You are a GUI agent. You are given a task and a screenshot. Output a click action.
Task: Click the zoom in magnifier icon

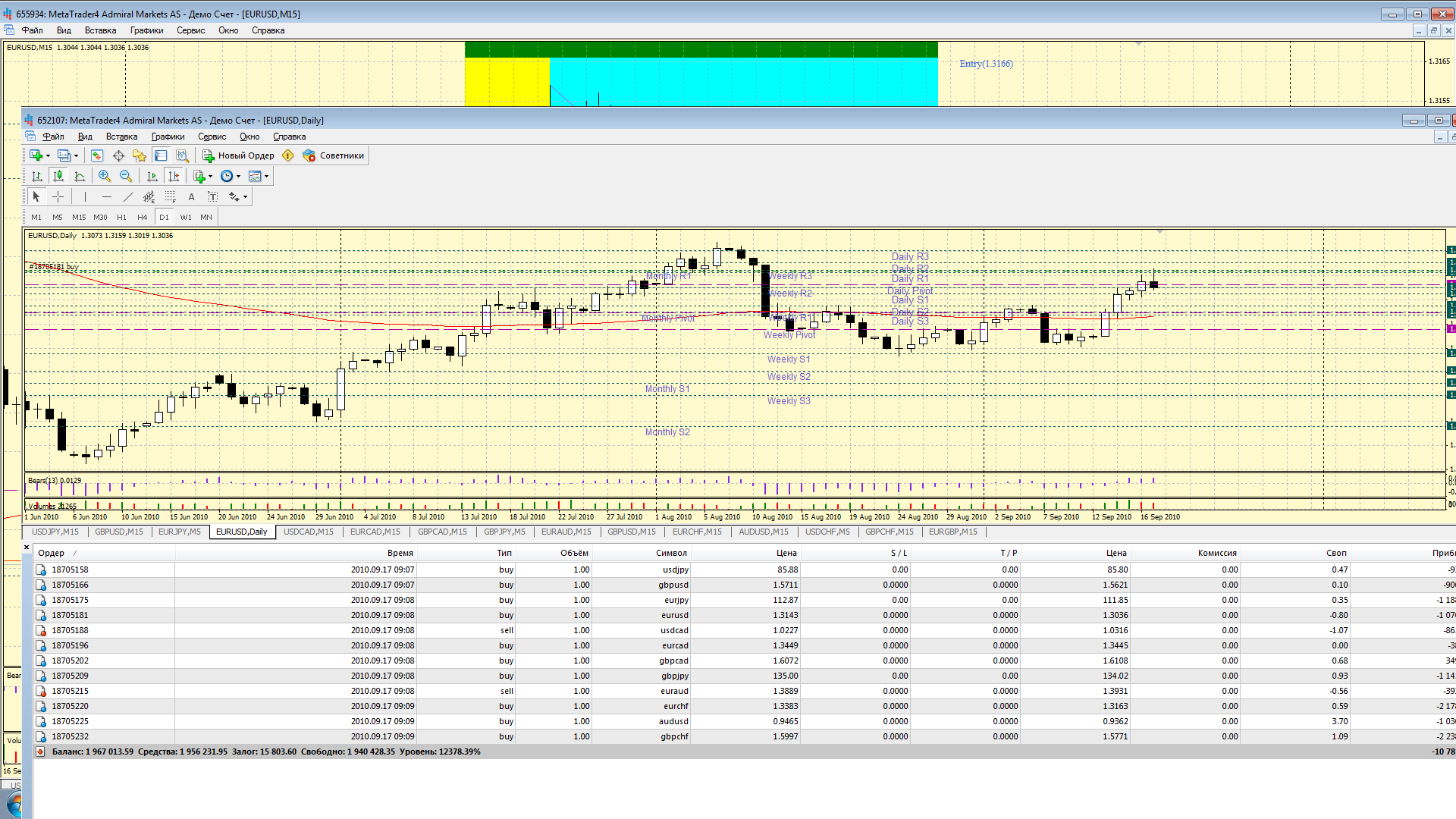105,176
